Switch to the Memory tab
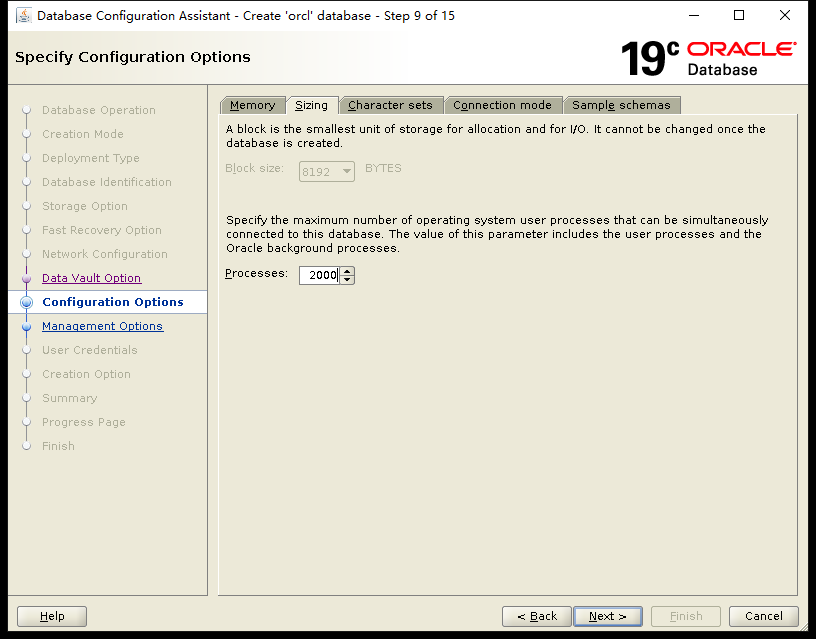This screenshot has width=816, height=639. [253, 105]
